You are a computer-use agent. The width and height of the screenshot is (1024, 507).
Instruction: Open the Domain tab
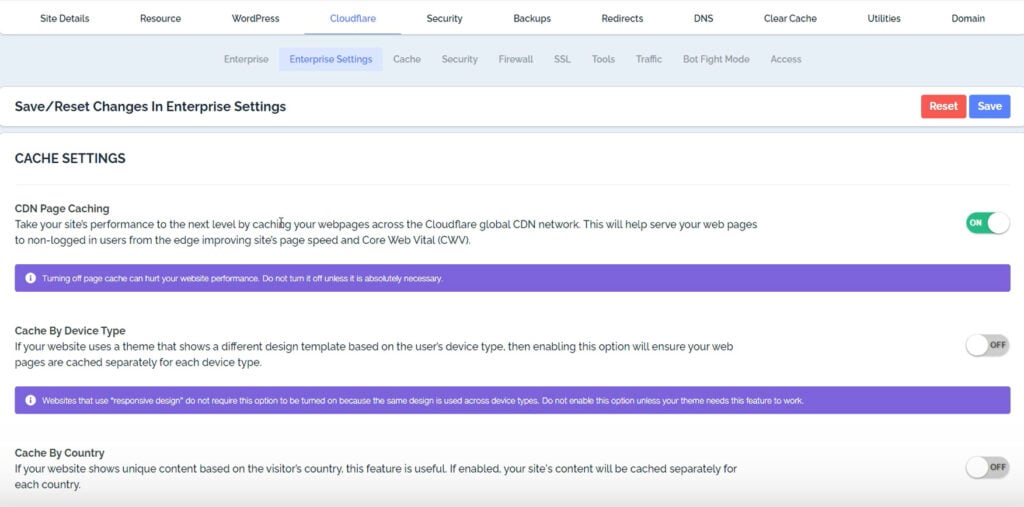[x=968, y=18]
